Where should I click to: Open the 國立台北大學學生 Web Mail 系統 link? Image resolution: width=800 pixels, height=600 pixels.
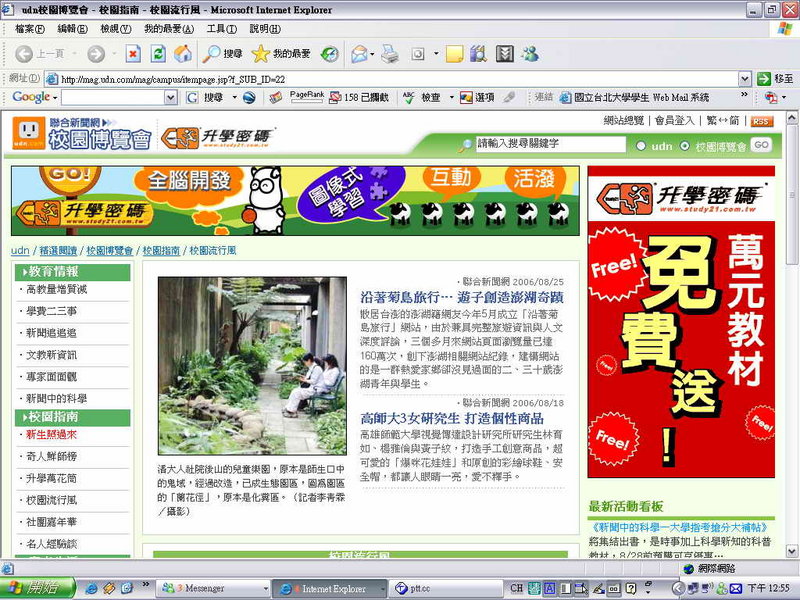(x=635, y=97)
